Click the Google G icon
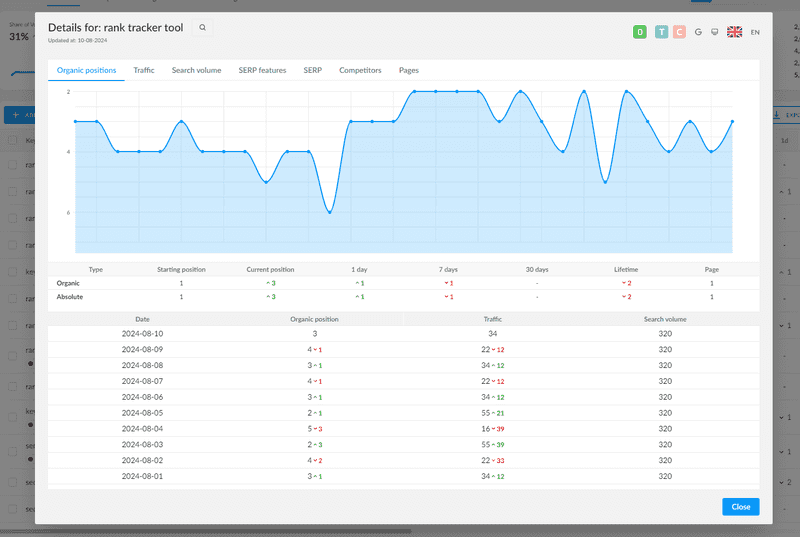 [698, 32]
